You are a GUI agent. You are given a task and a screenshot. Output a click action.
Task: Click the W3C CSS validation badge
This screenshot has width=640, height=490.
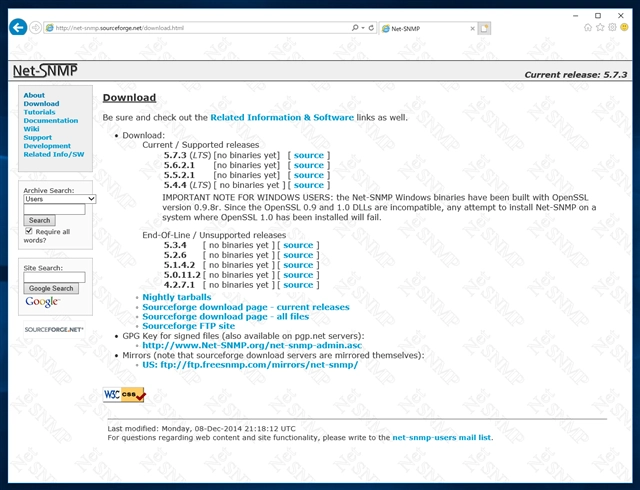124,394
